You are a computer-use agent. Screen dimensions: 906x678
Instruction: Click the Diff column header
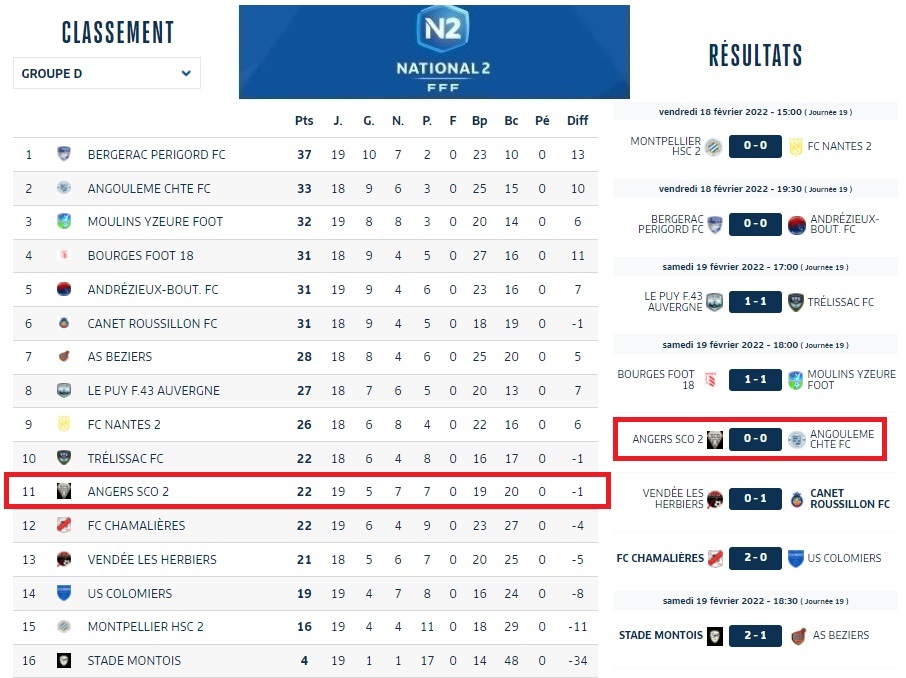pyautogui.click(x=578, y=121)
